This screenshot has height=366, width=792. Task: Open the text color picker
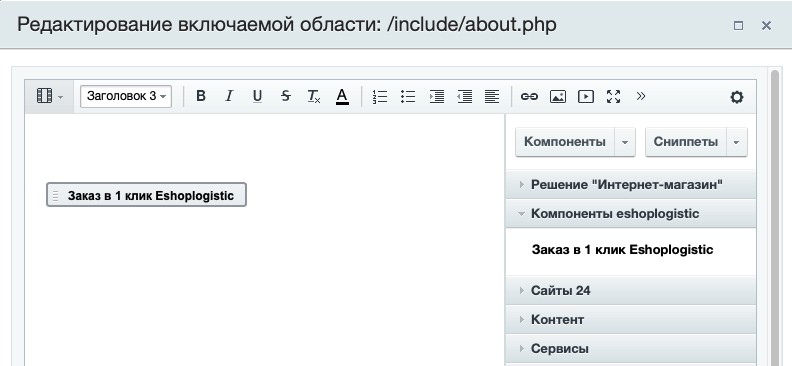coord(342,96)
